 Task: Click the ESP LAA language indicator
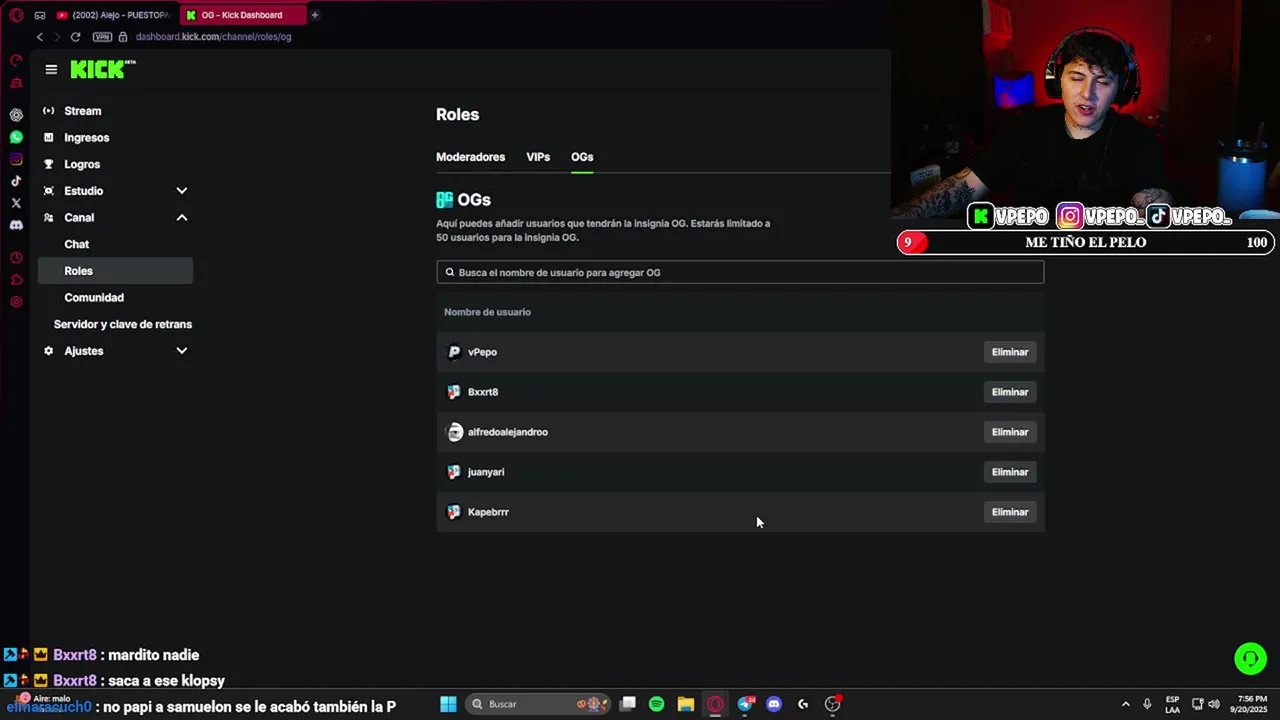[1172, 704]
